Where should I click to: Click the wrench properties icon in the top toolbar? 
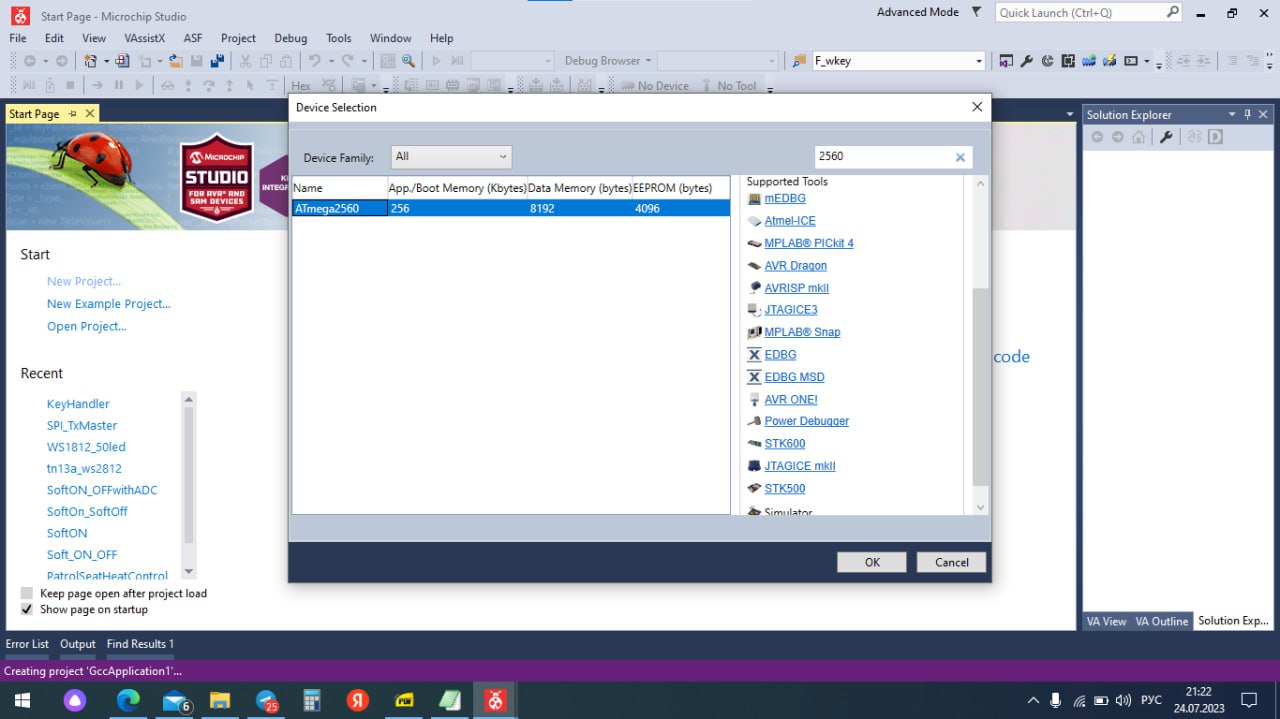pyautogui.click(x=1027, y=61)
